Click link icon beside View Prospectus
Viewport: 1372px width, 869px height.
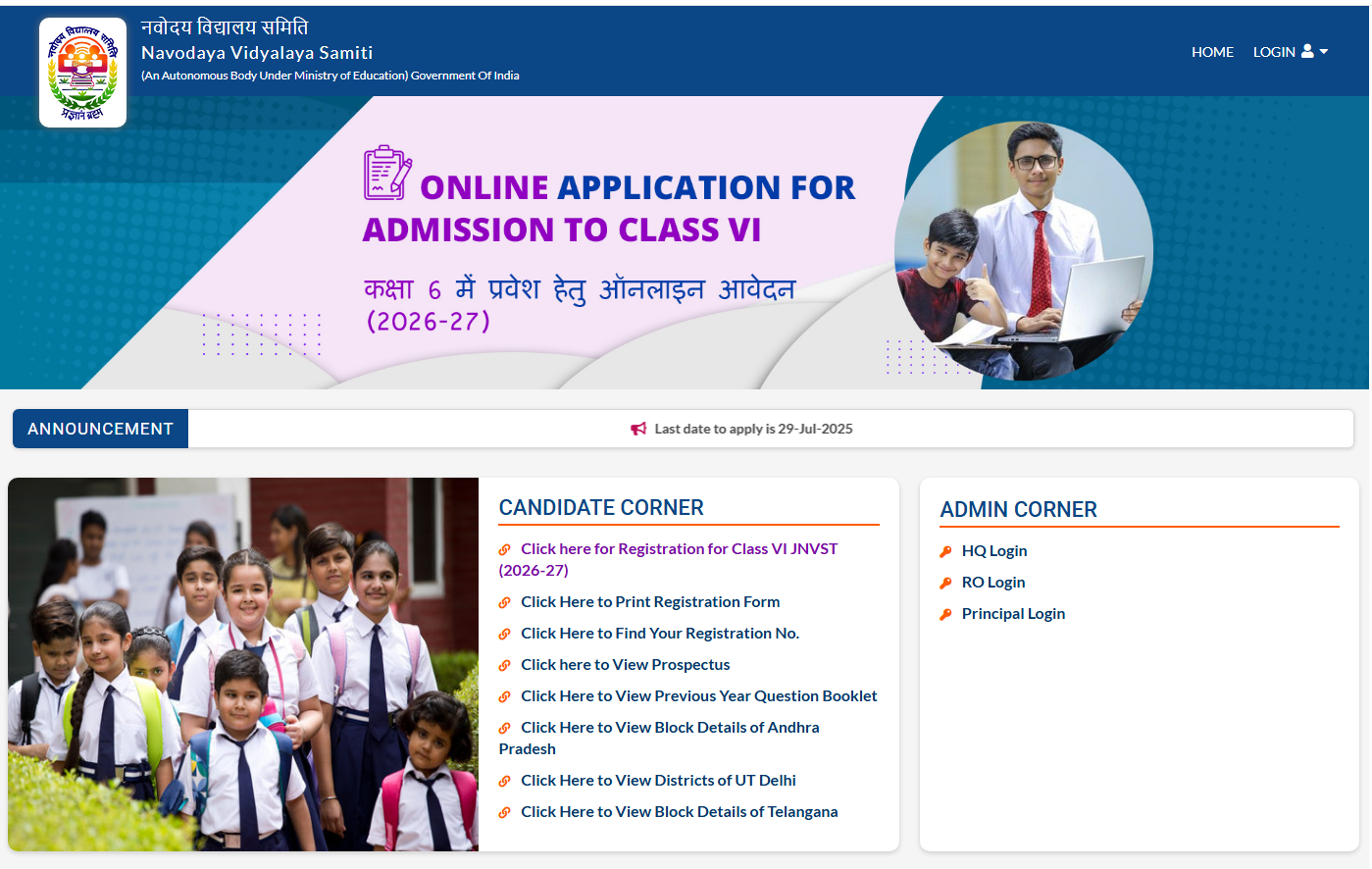[x=504, y=665]
